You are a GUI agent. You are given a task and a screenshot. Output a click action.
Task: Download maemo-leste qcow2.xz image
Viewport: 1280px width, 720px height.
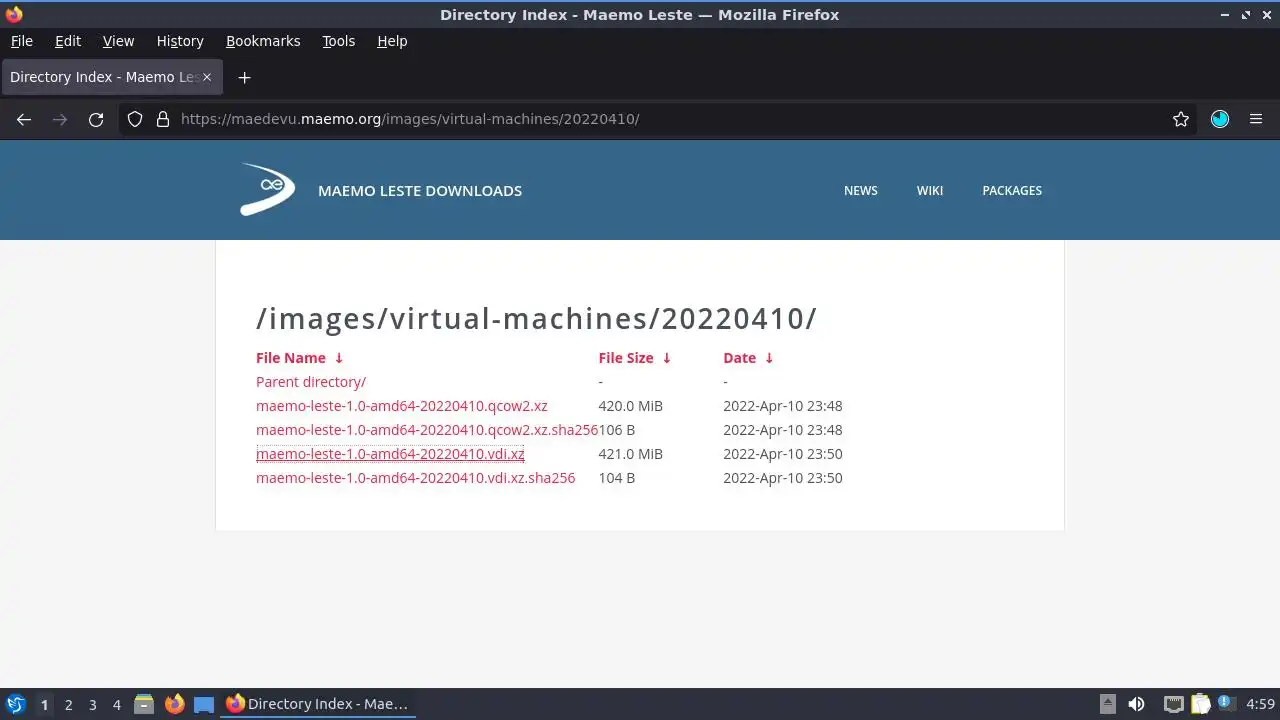click(x=402, y=406)
